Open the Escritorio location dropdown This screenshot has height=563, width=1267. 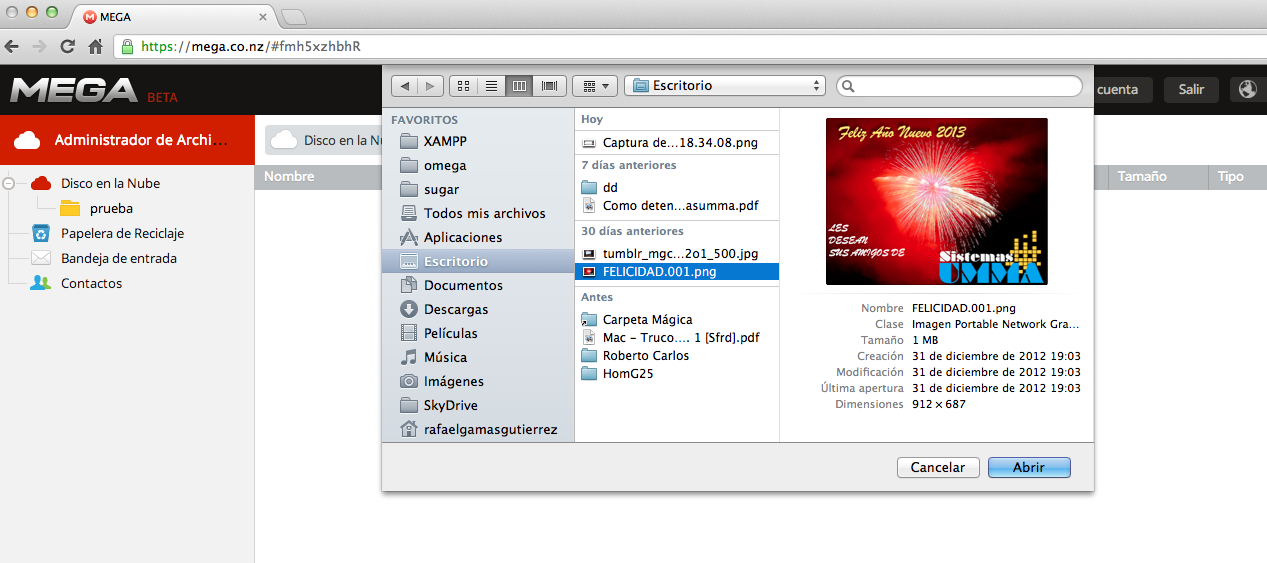click(x=725, y=86)
